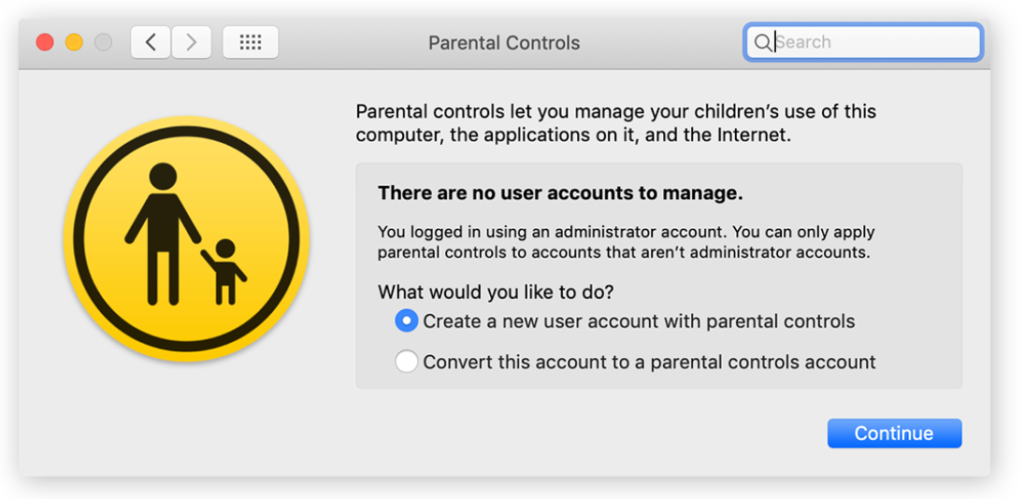Select the Create a new user account radio button
1024x499 pixels.
pyautogui.click(x=406, y=321)
